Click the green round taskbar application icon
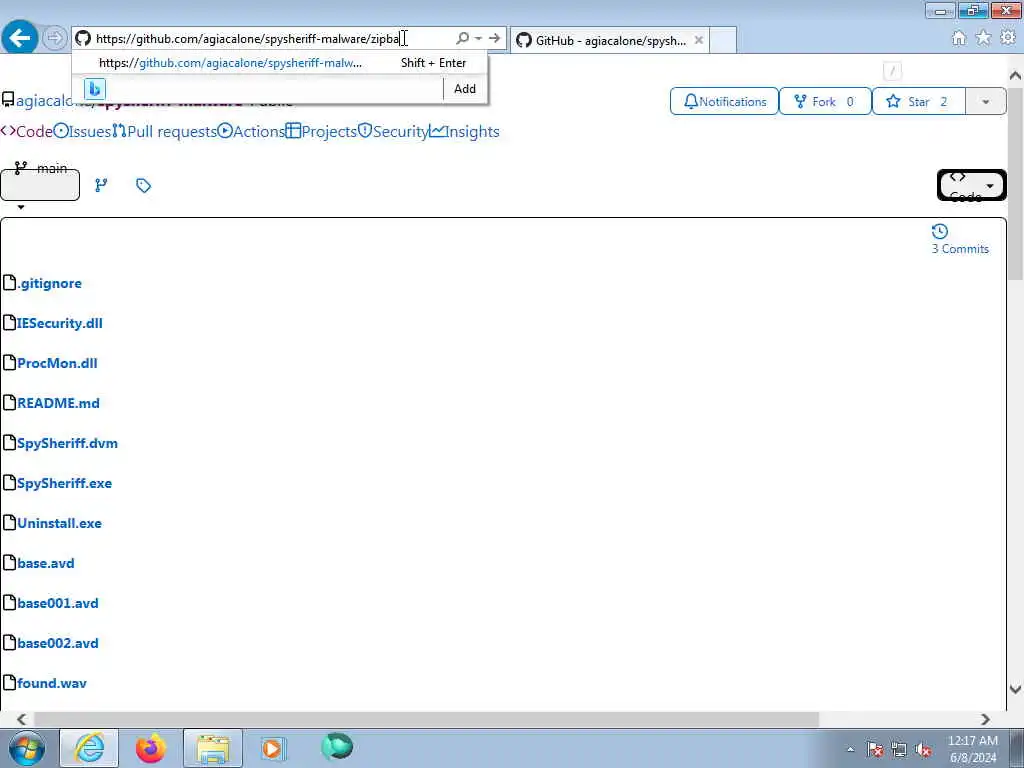This screenshot has height=768, width=1024. (337, 747)
